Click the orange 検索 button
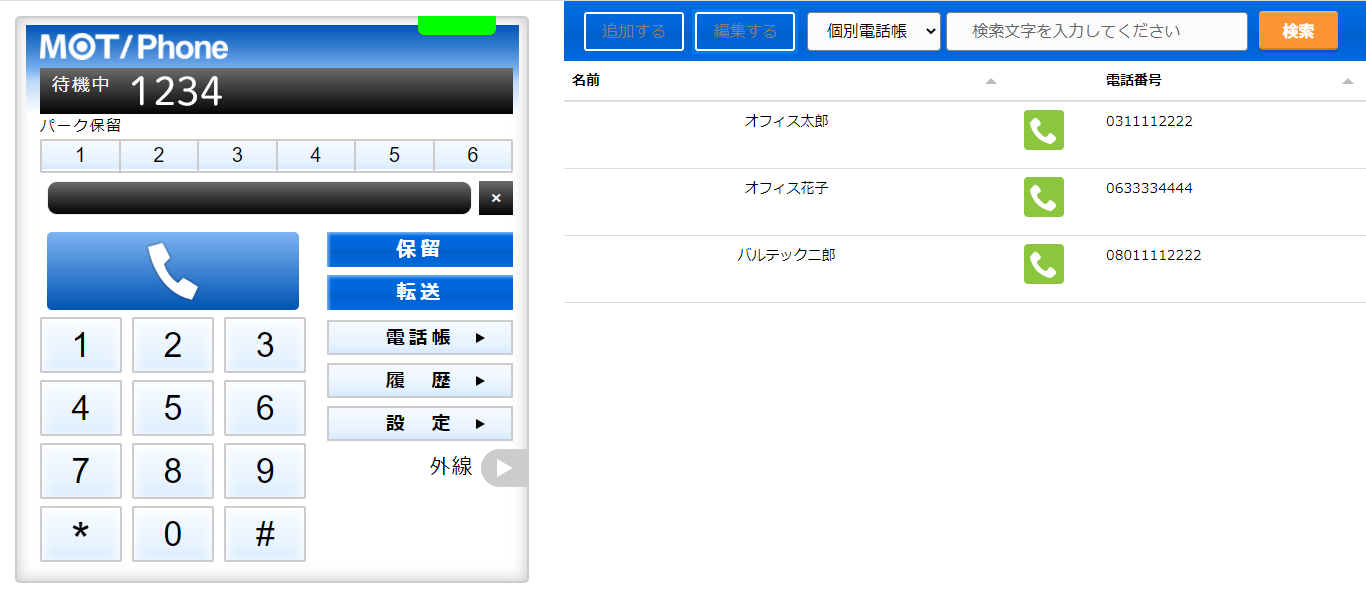 click(x=1298, y=31)
